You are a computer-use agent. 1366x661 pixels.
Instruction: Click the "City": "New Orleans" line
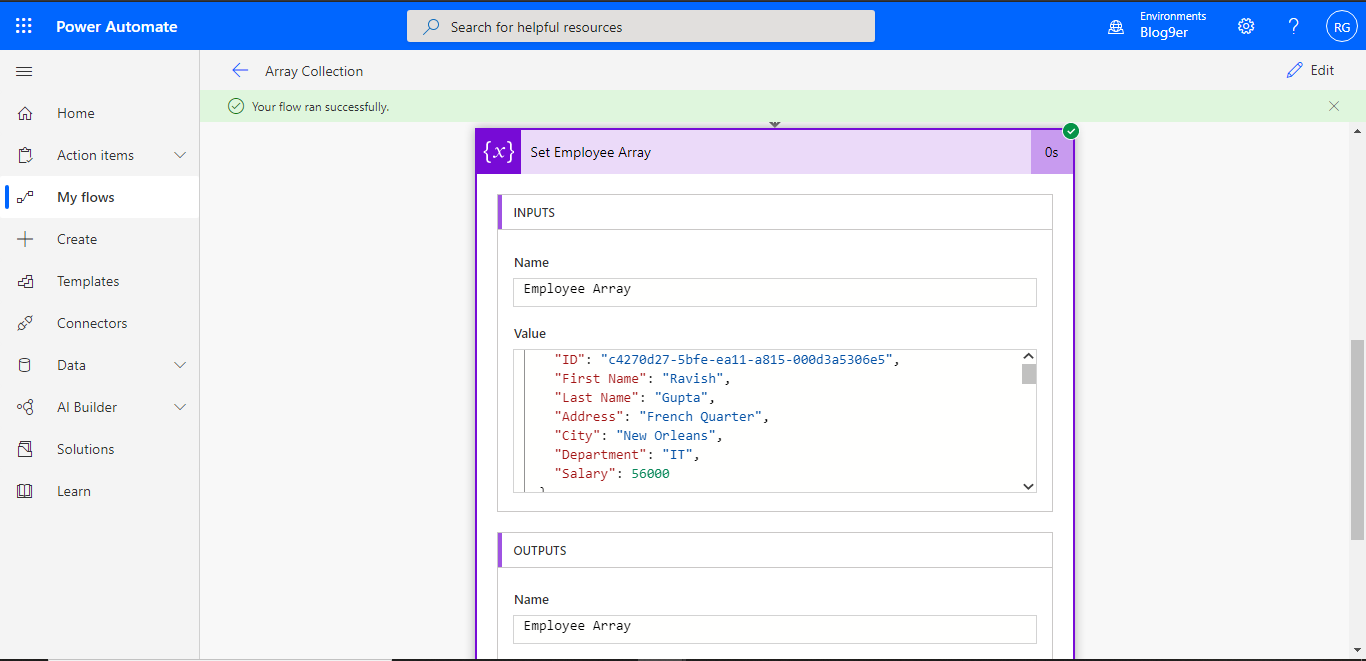(x=638, y=435)
